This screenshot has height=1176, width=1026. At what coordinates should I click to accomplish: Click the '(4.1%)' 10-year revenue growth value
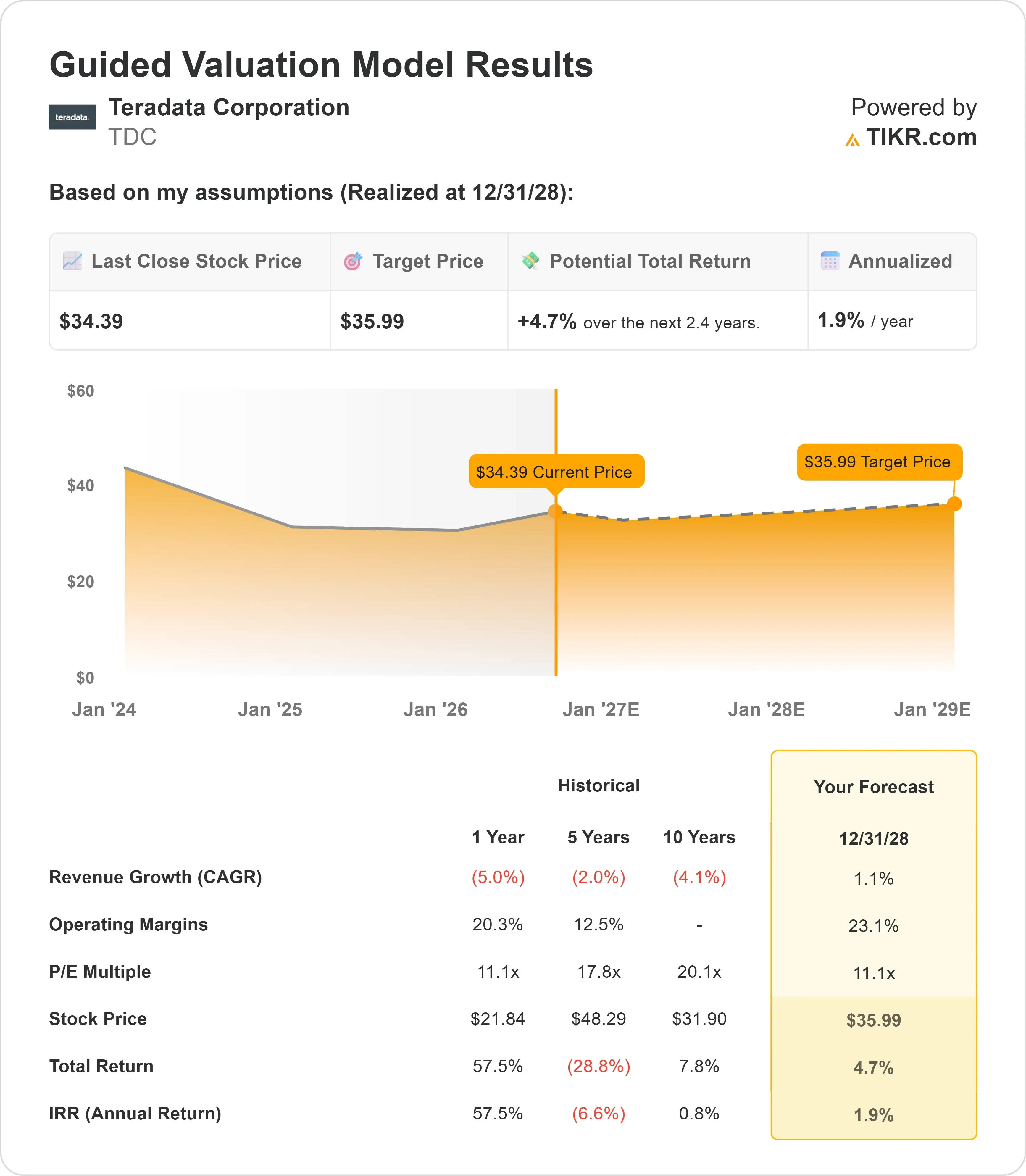tap(700, 877)
